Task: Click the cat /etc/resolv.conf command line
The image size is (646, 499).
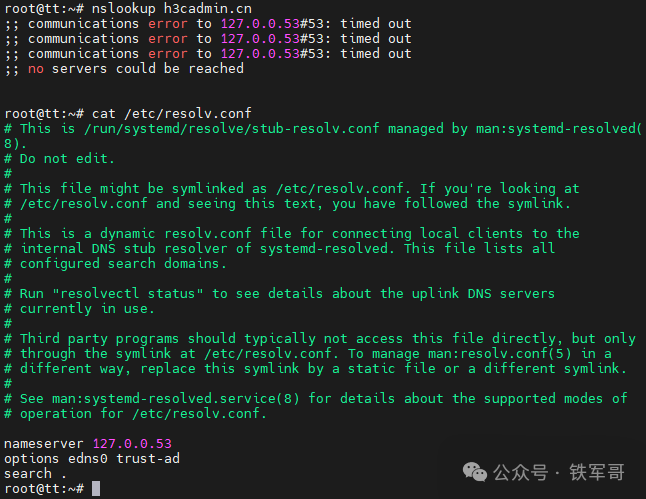Action: coord(128,113)
